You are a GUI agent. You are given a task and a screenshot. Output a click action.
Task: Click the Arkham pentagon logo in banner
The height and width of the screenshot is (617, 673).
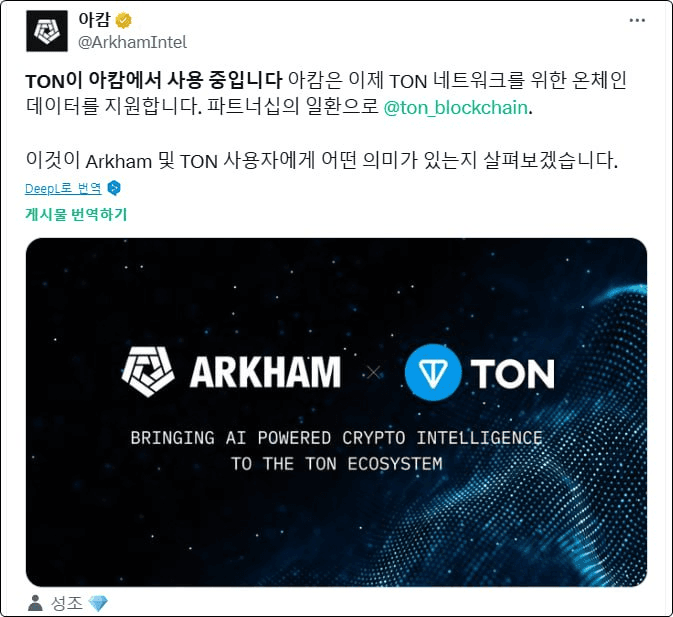[x=148, y=372]
